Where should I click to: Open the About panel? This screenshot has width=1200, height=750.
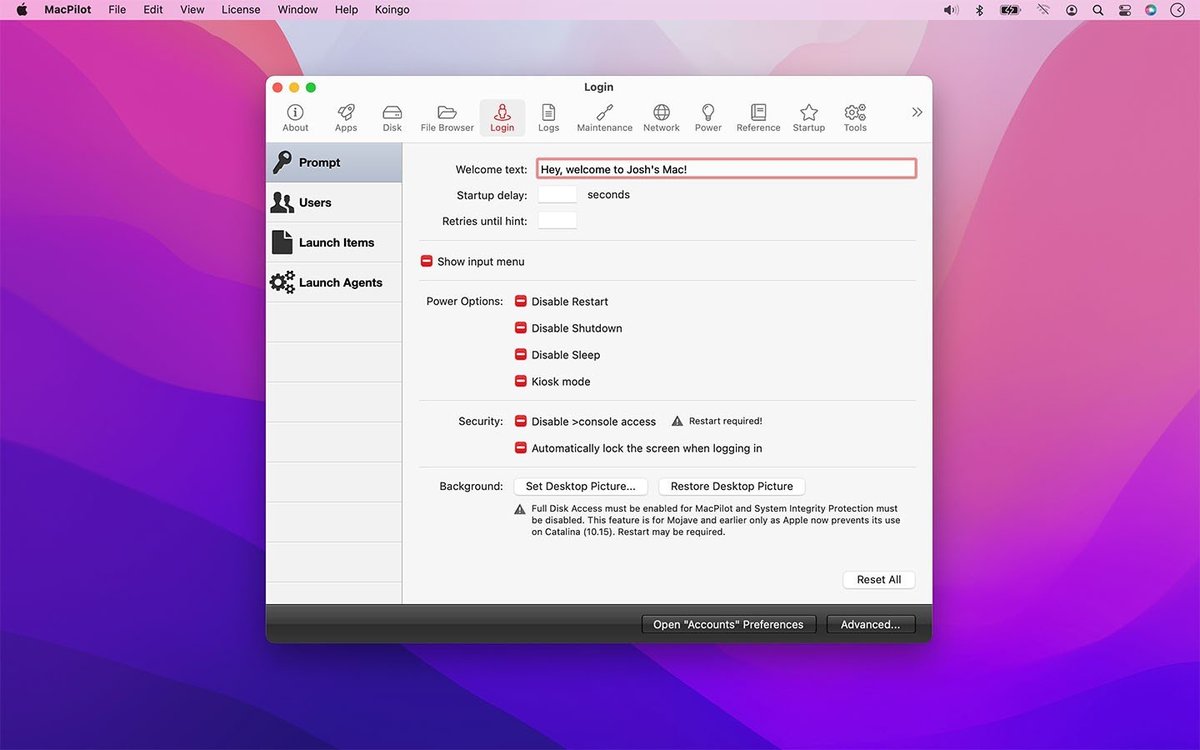(295, 117)
